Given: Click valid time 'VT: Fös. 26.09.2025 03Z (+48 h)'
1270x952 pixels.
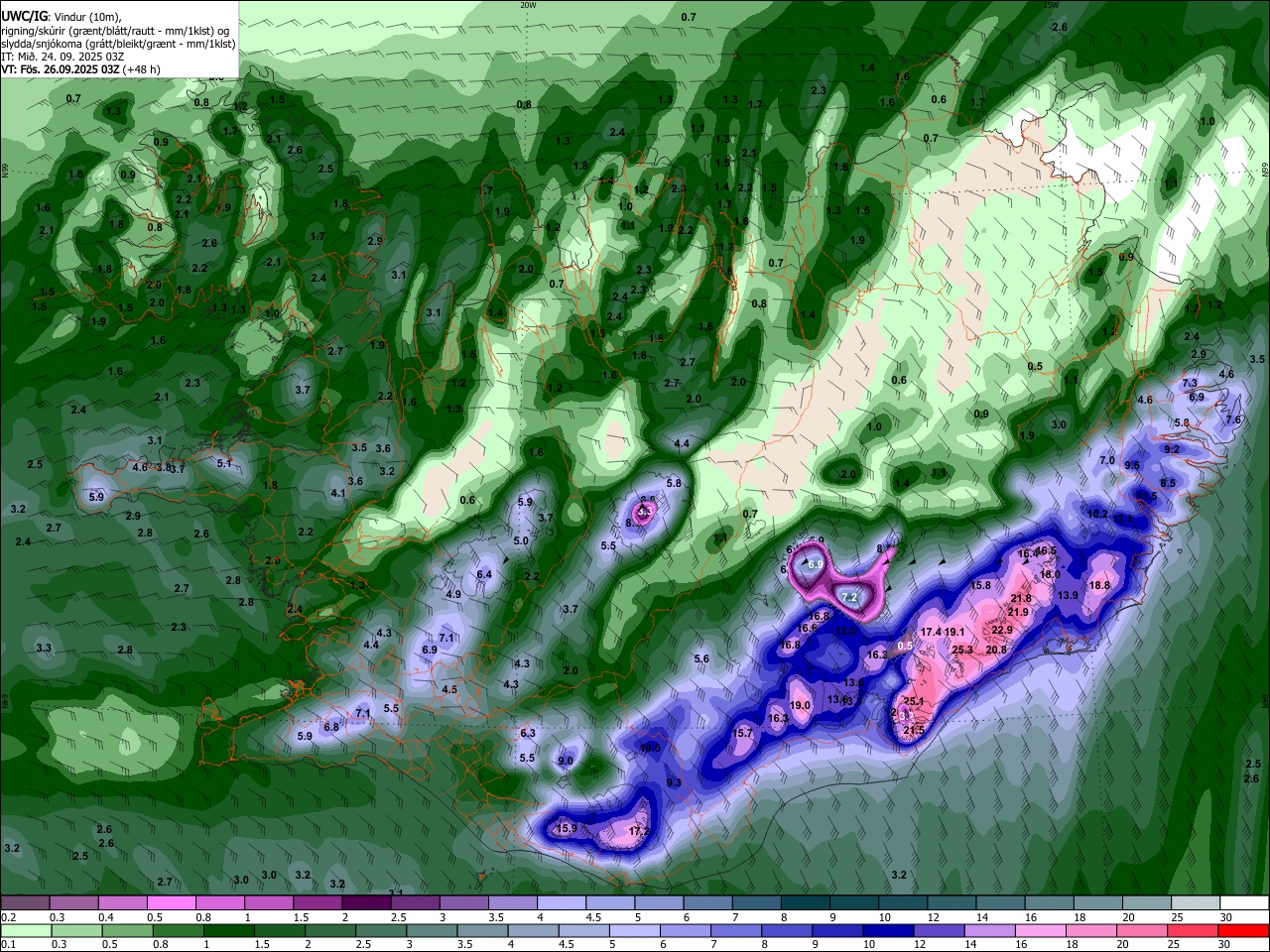Looking at the screenshot, I should coord(80,69).
